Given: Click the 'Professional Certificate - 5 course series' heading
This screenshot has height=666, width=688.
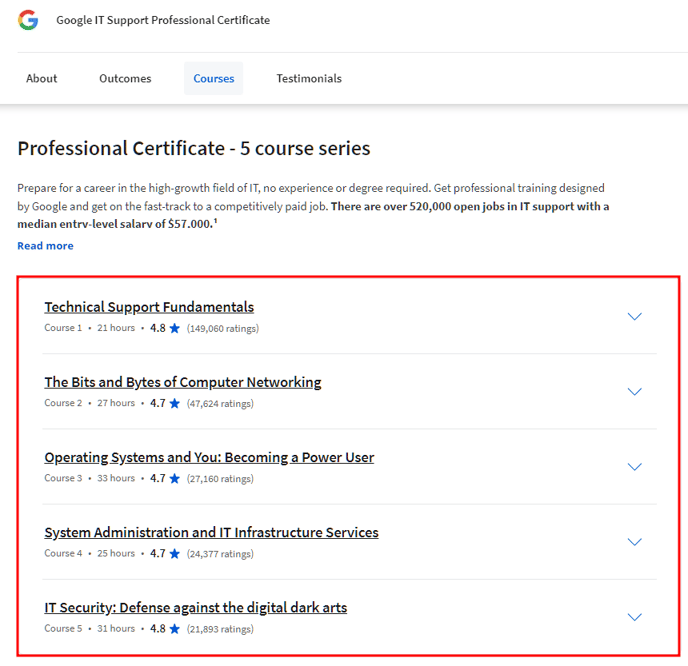Looking at the screenshot, I should click(194, 148).
